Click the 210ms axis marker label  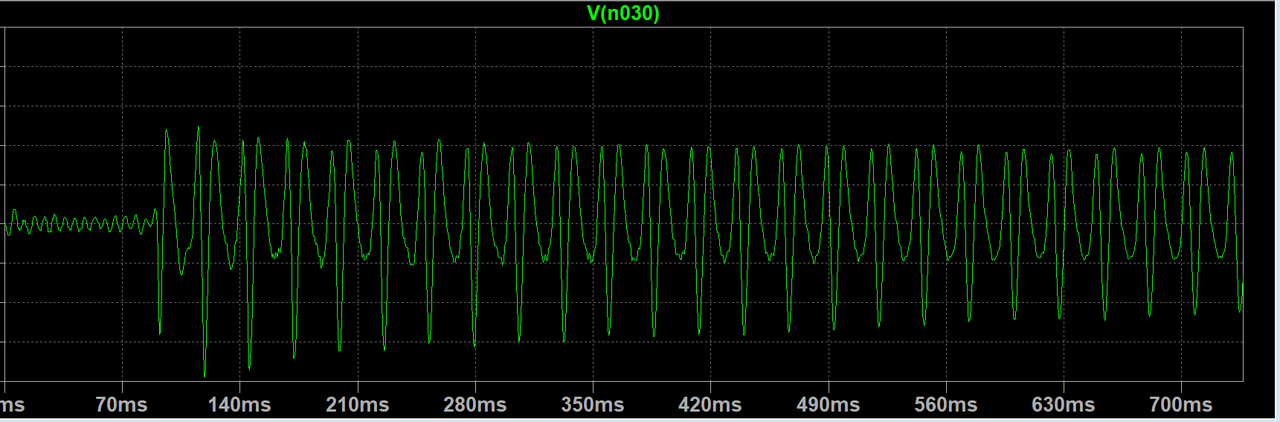[357, 405]
